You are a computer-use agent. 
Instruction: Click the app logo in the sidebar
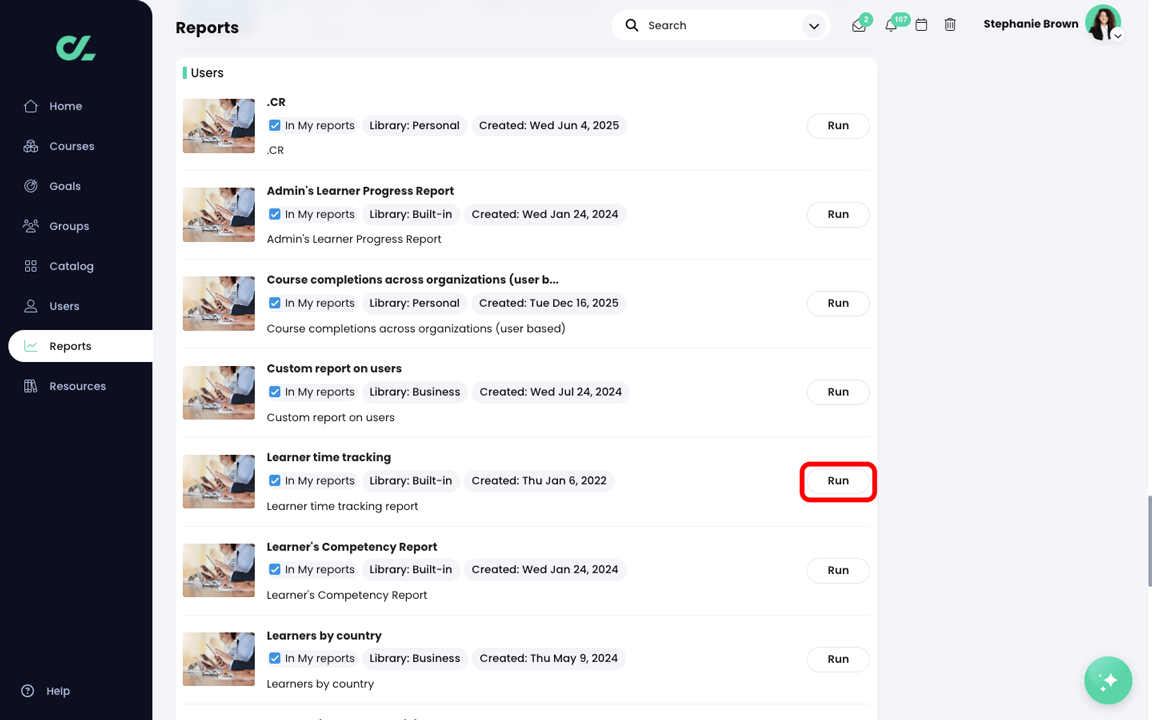tap(76, 48)
